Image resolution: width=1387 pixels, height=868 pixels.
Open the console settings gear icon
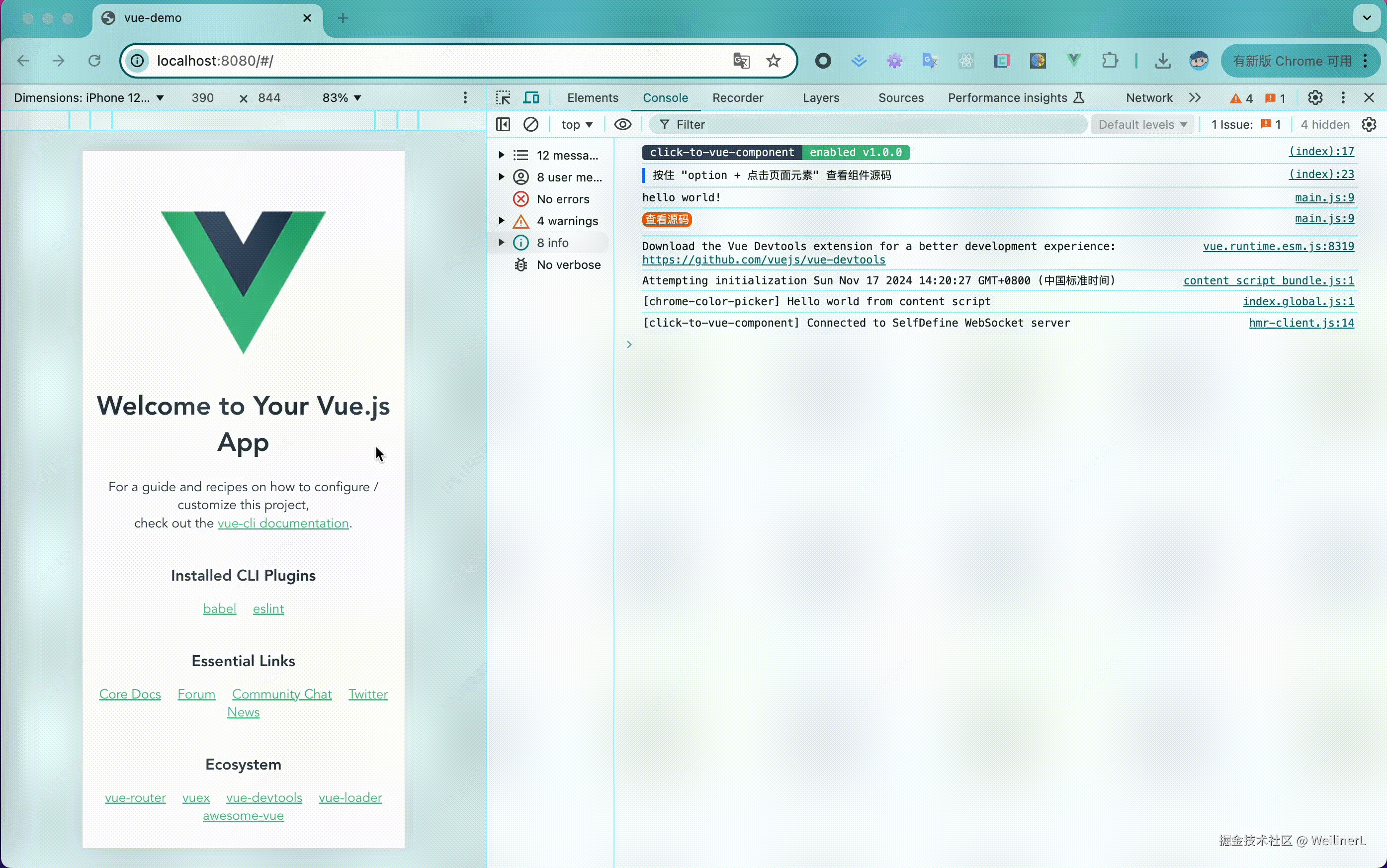[1369, 125]
